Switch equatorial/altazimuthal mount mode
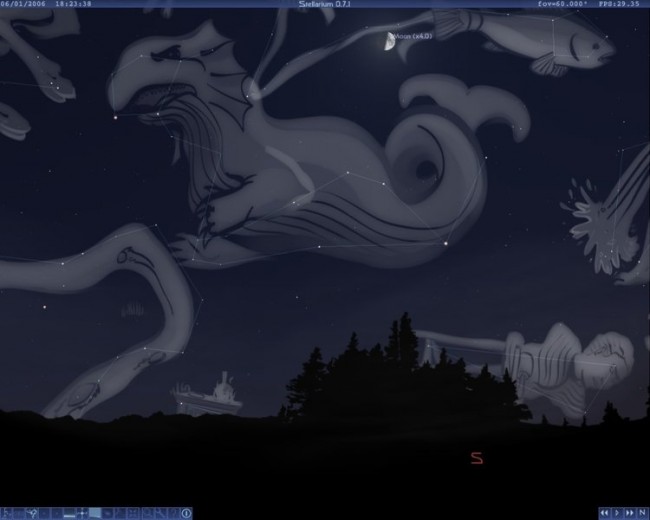 120,513
